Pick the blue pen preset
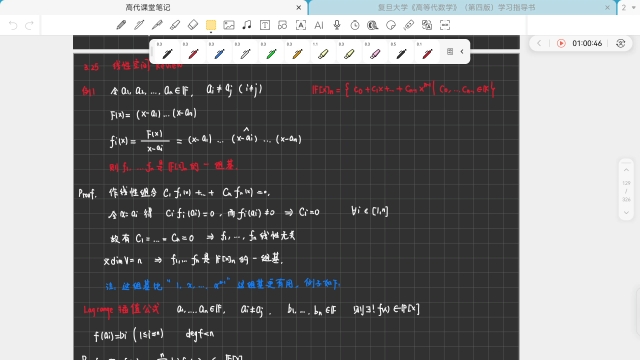 (219, 52)
